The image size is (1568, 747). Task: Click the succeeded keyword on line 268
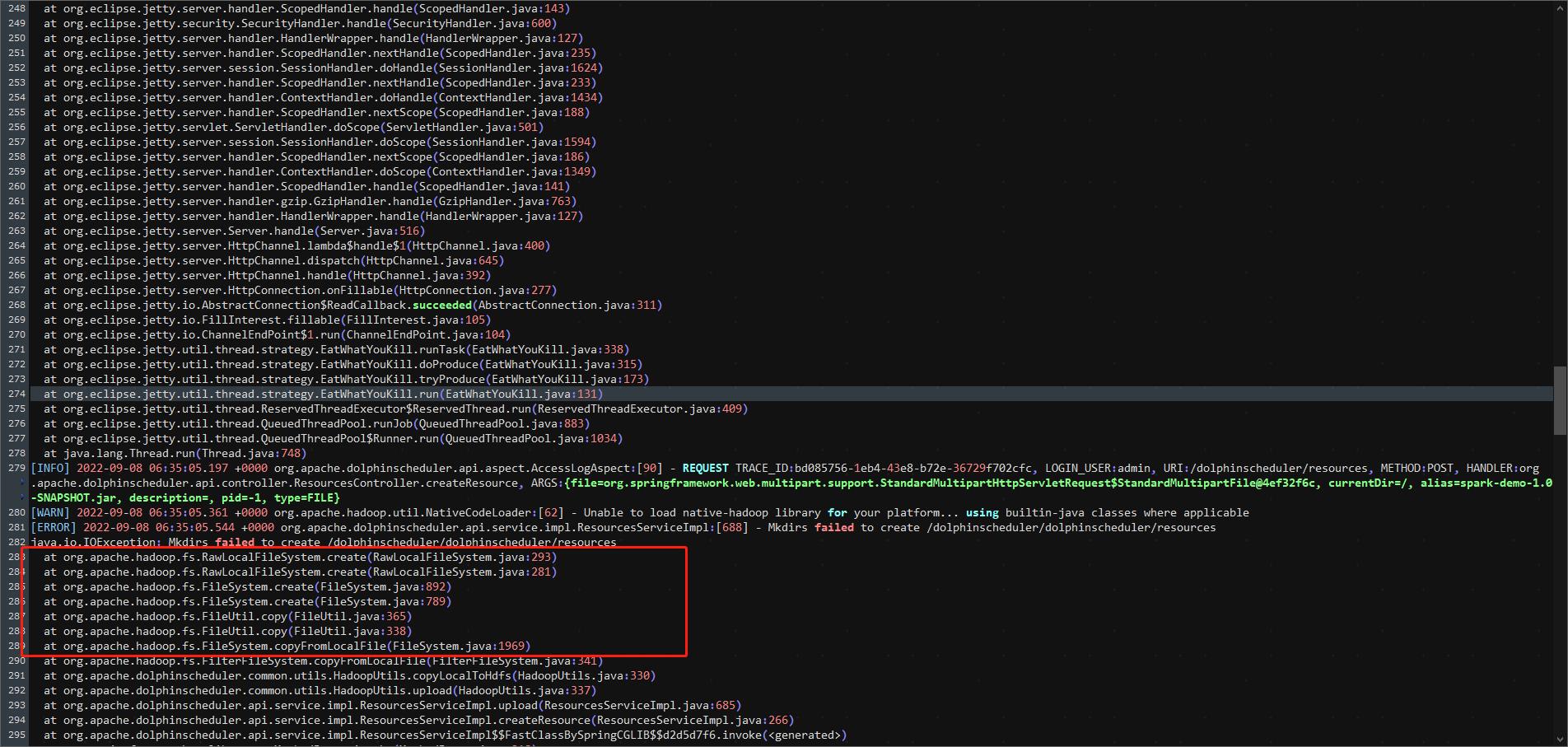tap(442, 305)
